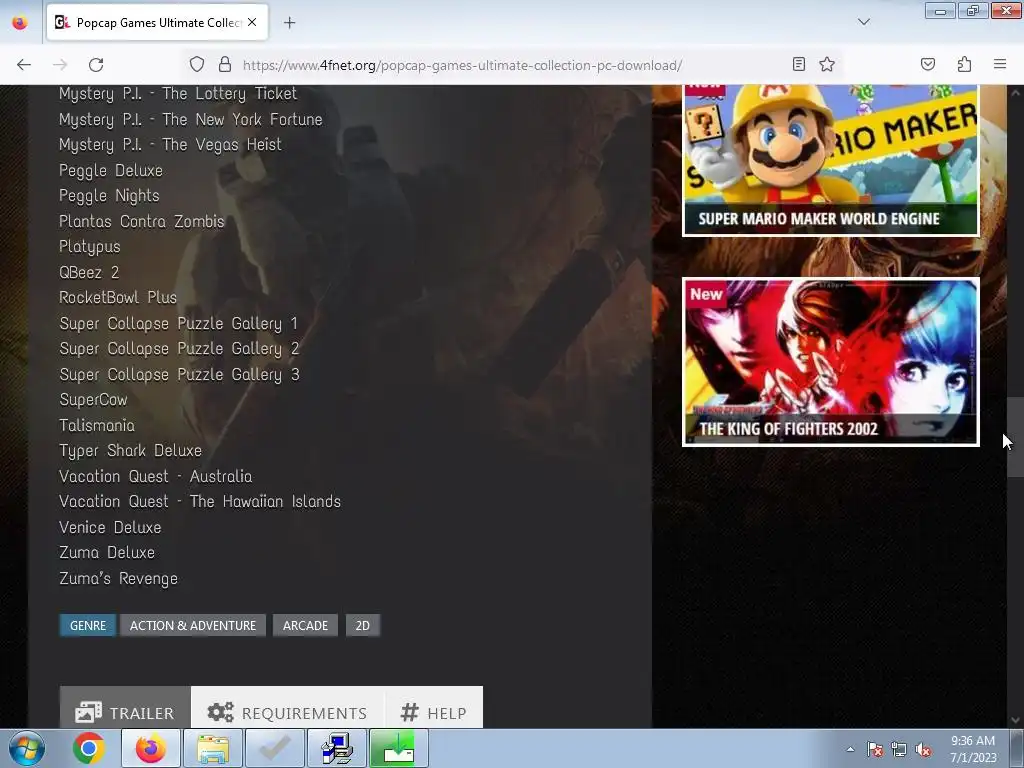Open the tracking protection shield icon

pos(197,65)
